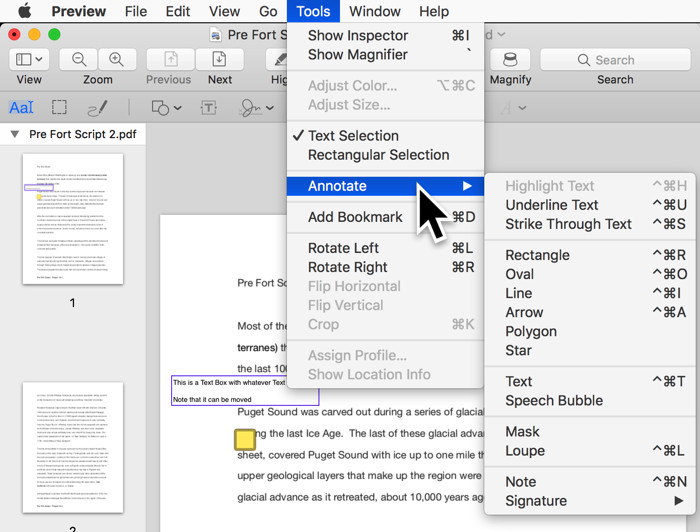Open the Go menu

(268, 11)
